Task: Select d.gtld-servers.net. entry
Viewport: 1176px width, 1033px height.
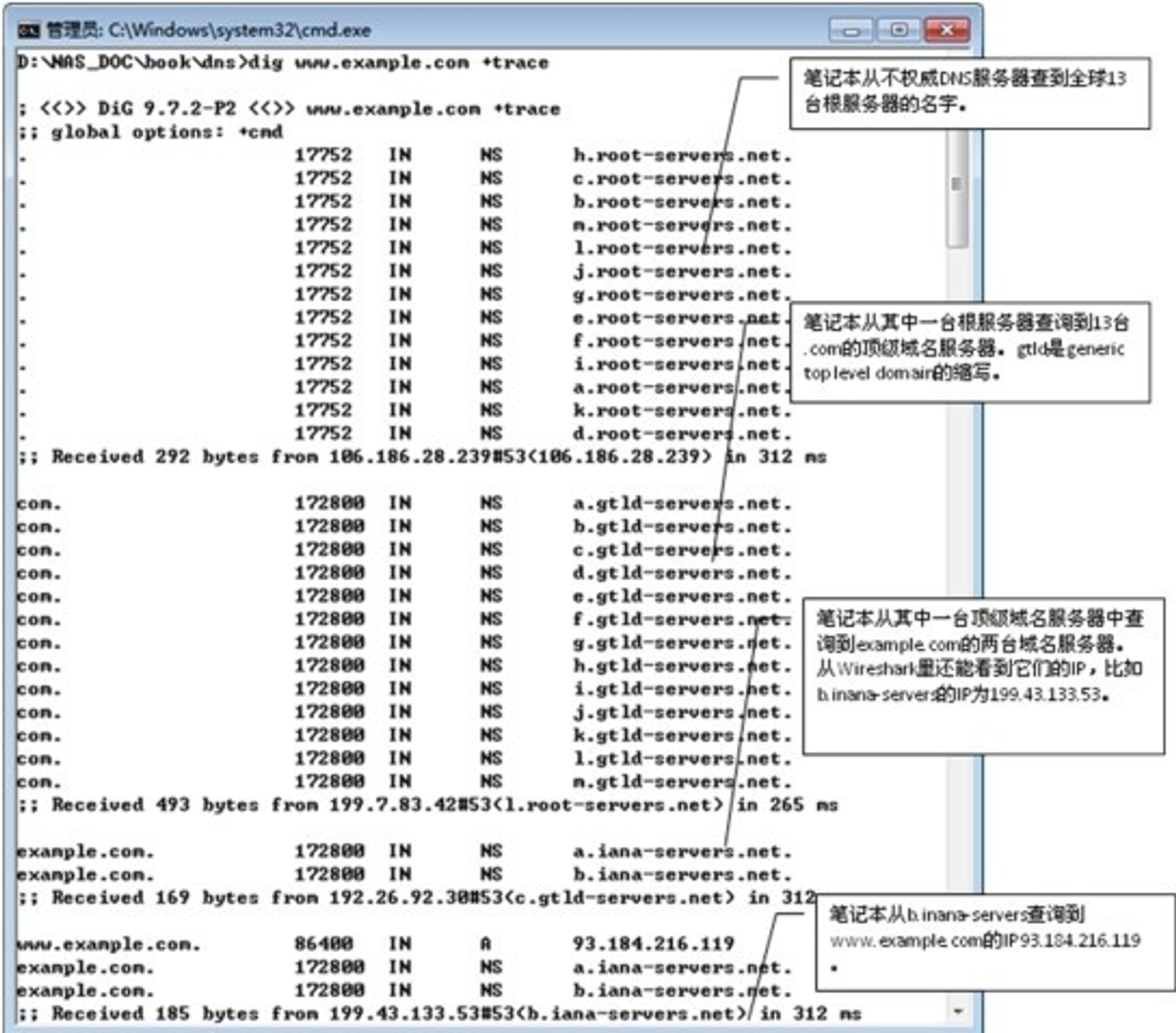Action: coord(683,574)
